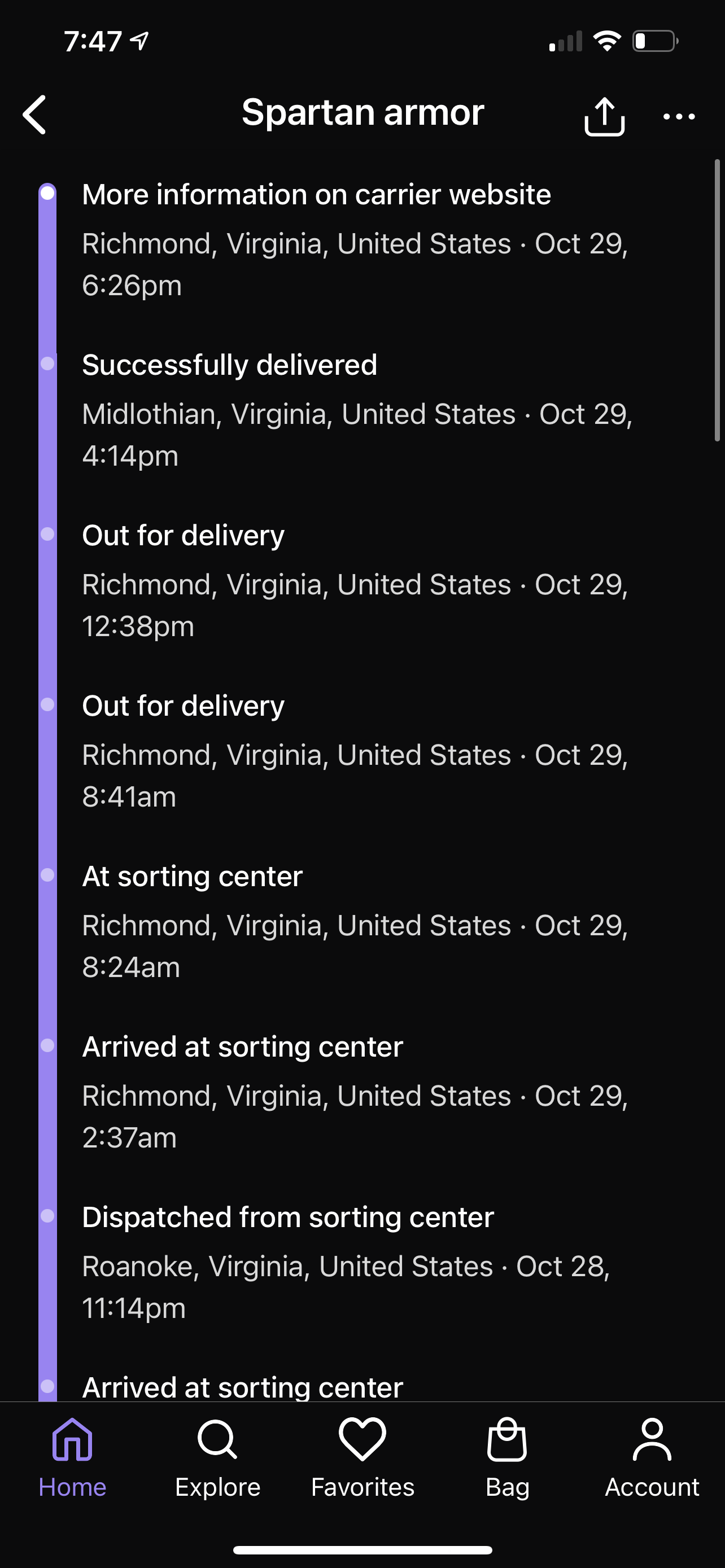Viewport: 725px width, 1568px height.
Task: Tap the Home house icon
Action: point(72,1439)
